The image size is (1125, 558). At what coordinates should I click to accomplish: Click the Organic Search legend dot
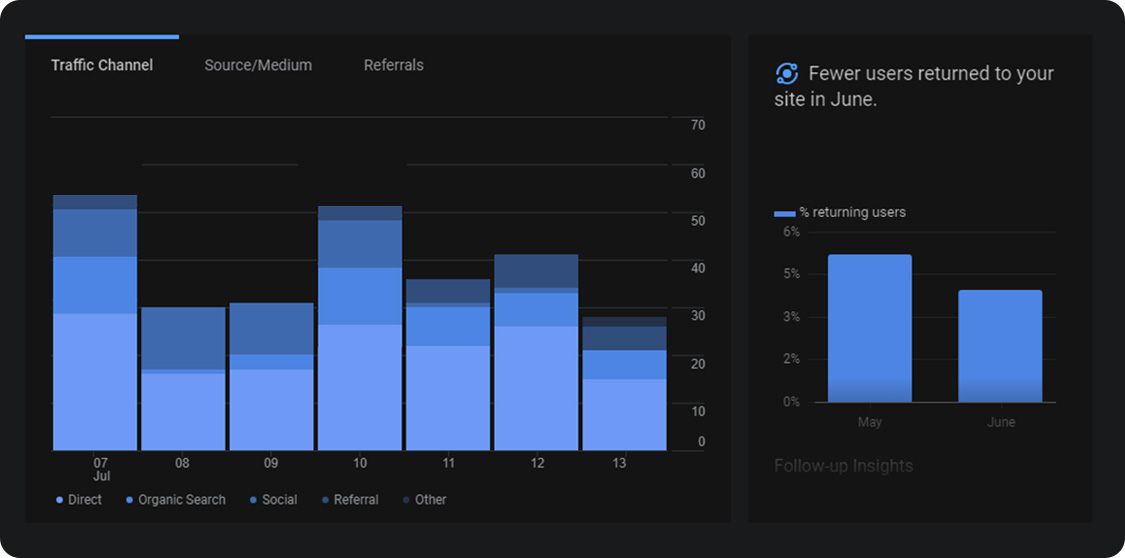130,500
